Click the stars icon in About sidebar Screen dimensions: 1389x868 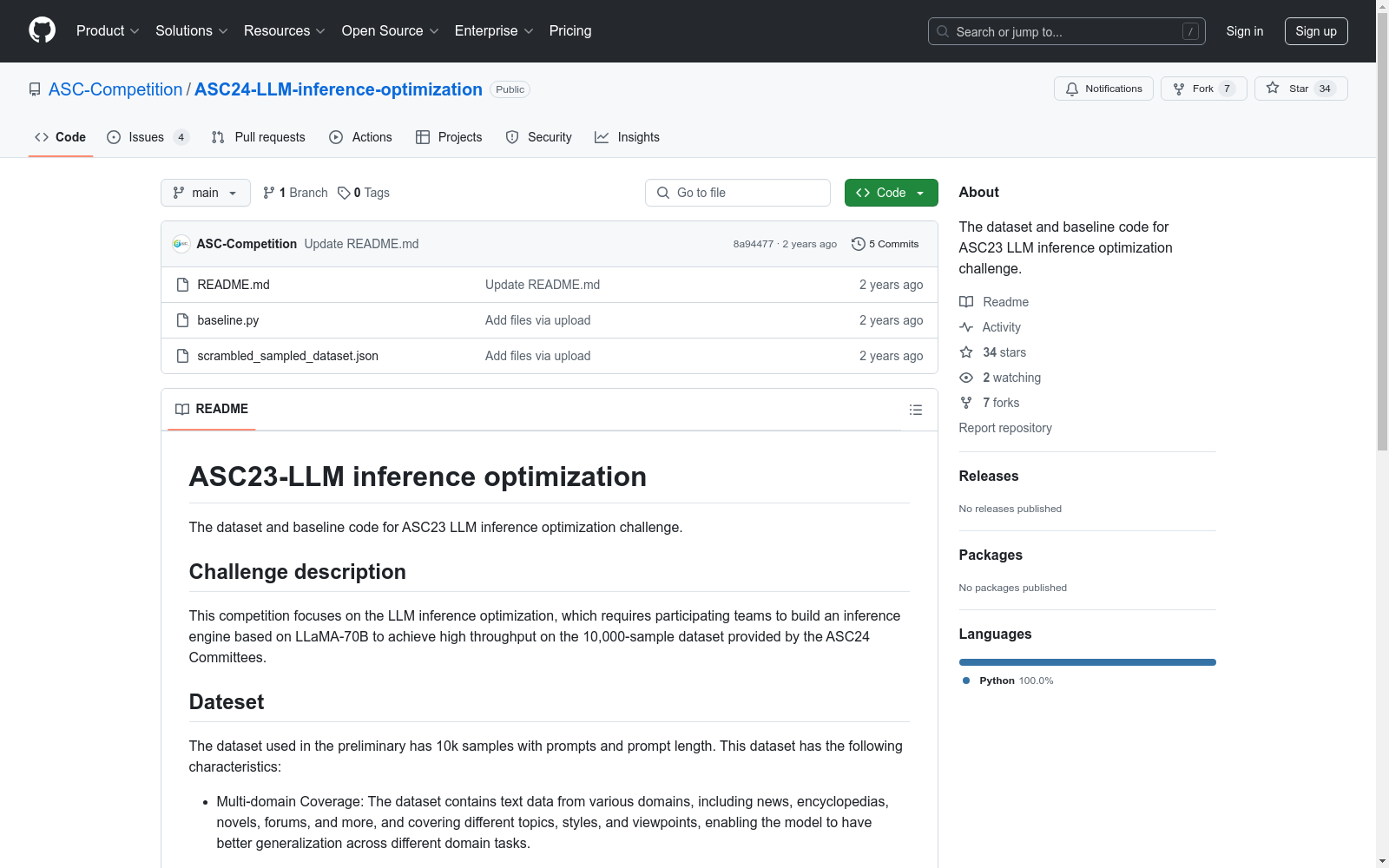pyautogui.click(x=966, y=352)
